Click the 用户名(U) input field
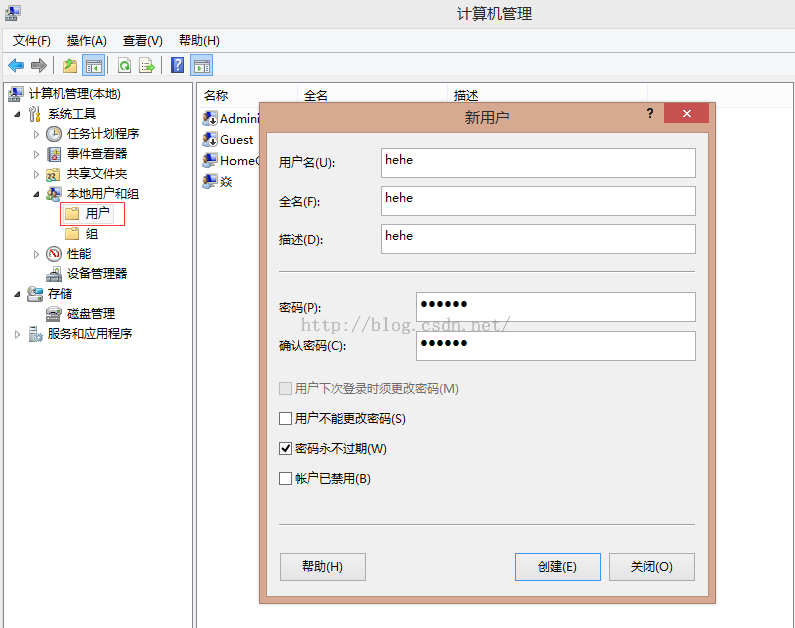The height and width of the screenshot is (628, 795). (538, 163)
